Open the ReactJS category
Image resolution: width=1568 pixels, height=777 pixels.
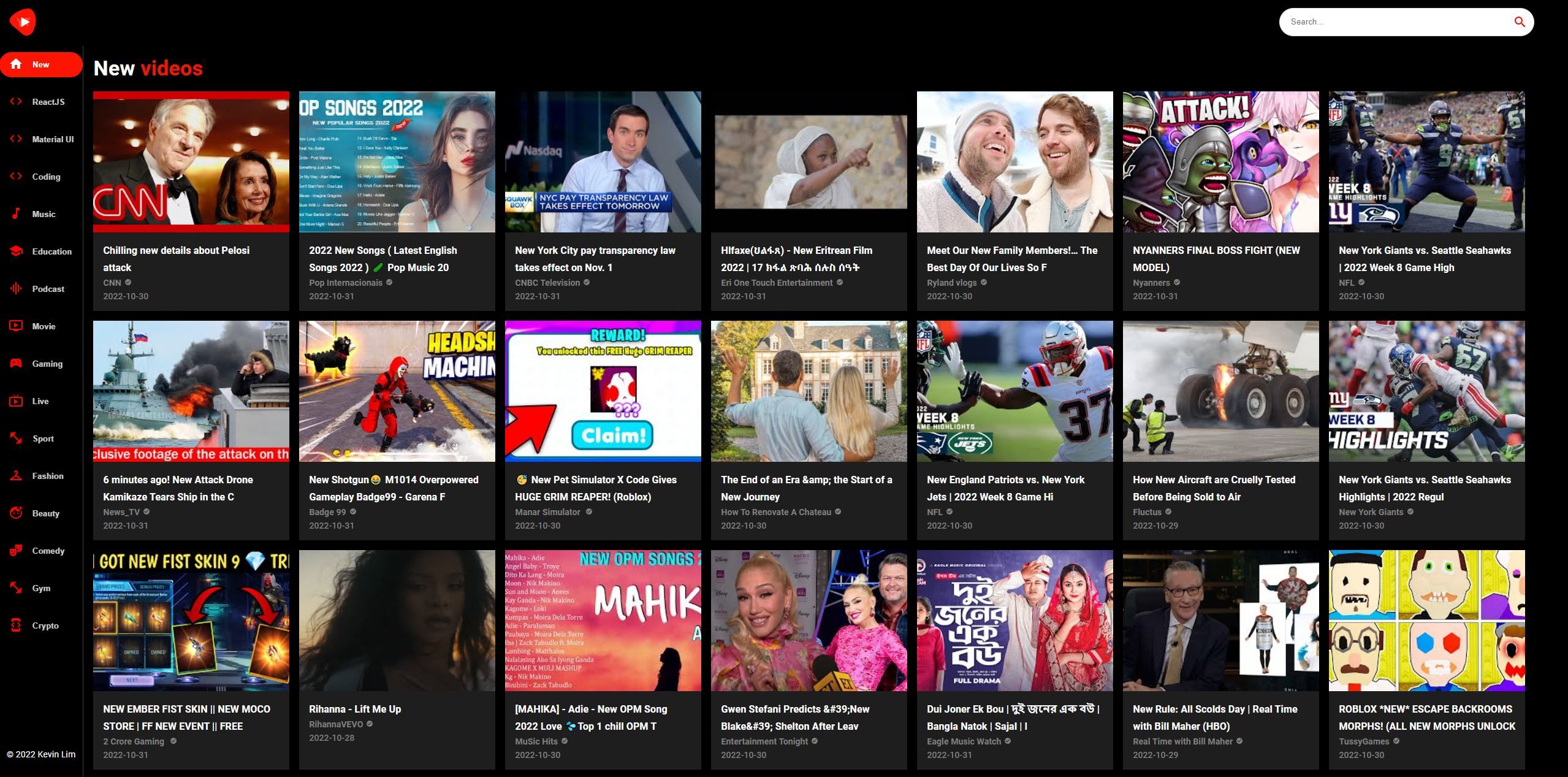pyautogui.click(x=48, y=102)
